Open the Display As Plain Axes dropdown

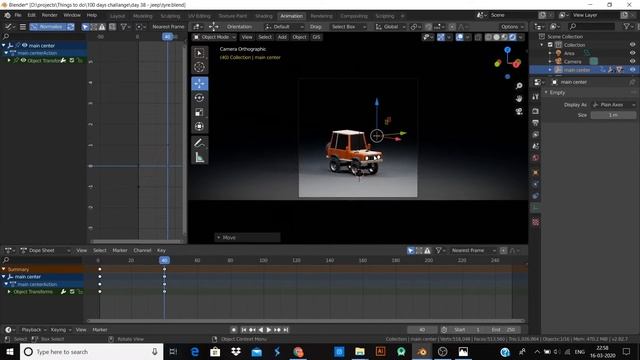[614, 105]
